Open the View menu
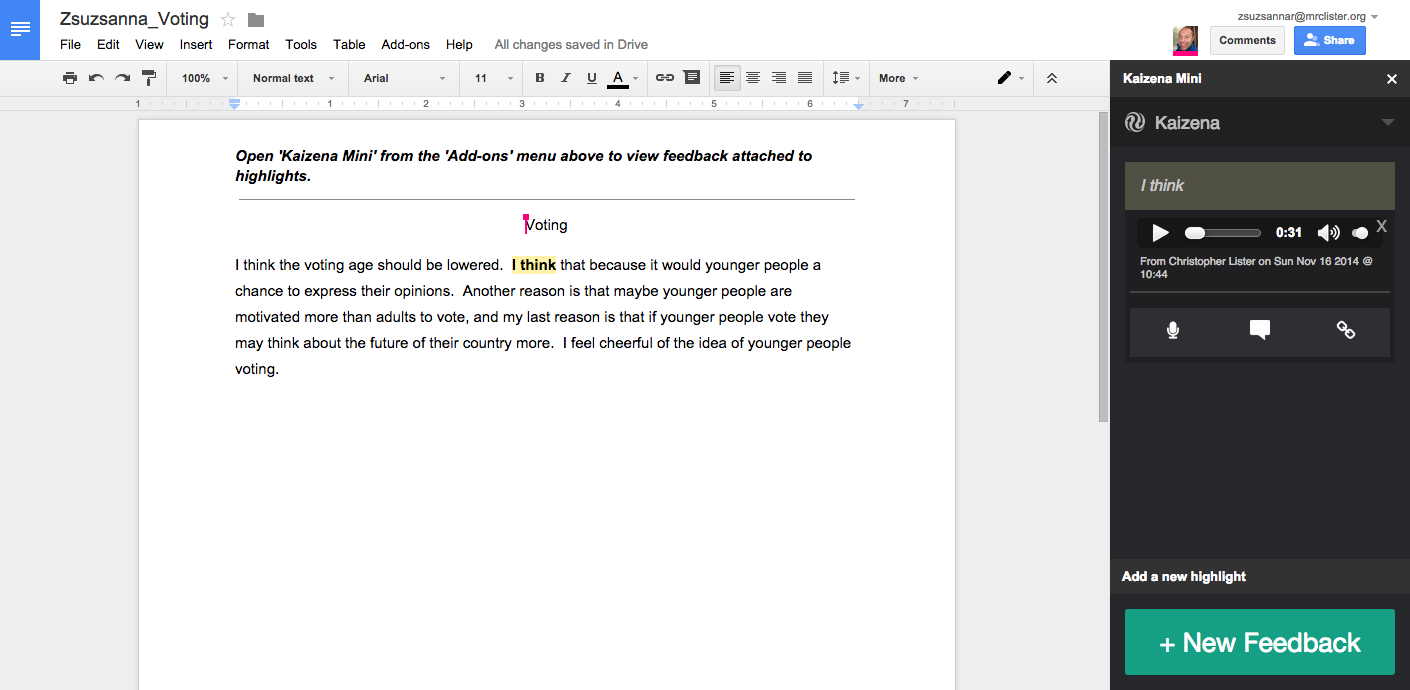This screenshot has width=1410, height=690. point(149,44)
